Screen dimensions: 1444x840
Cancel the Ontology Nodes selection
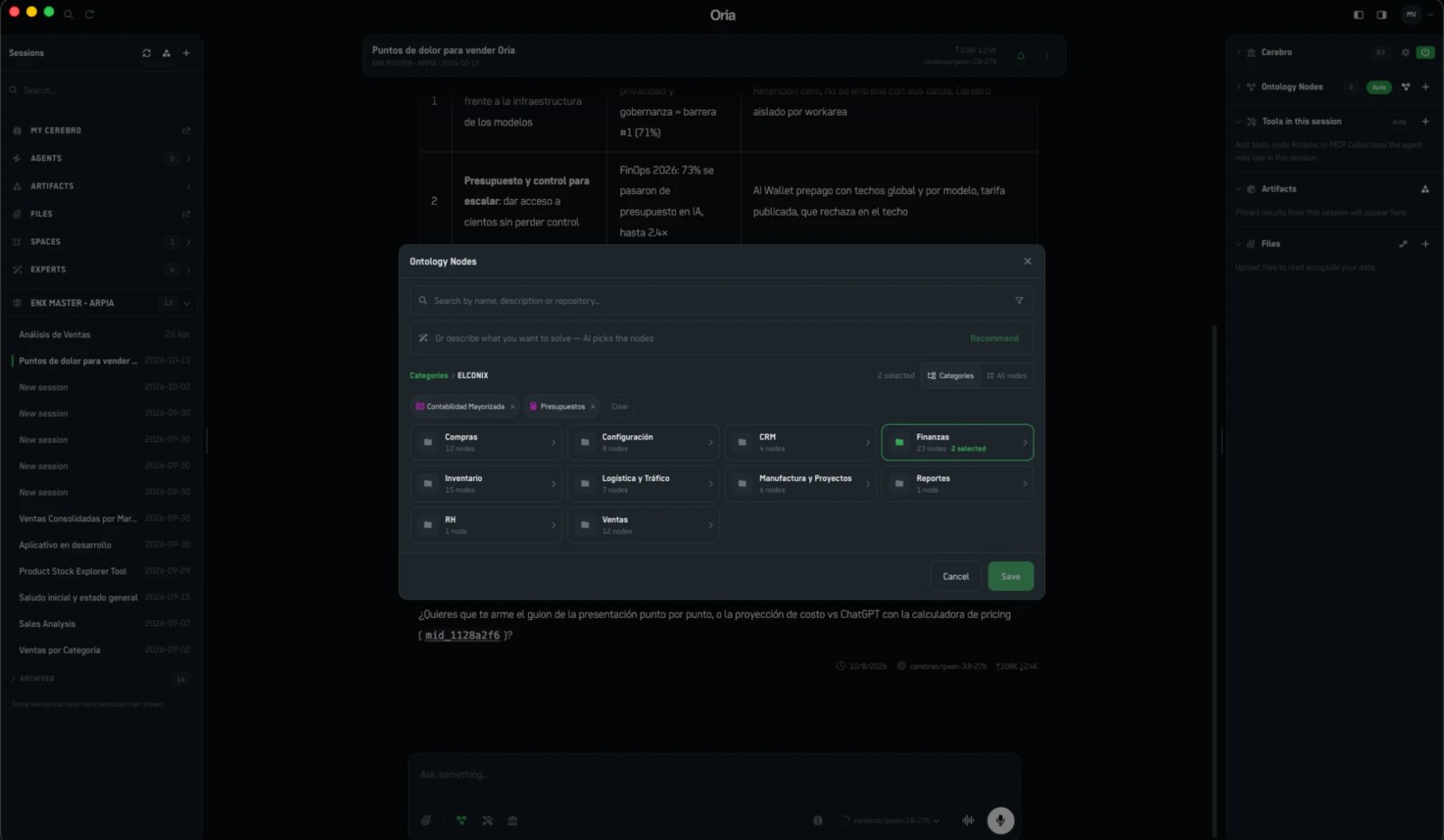956,577
